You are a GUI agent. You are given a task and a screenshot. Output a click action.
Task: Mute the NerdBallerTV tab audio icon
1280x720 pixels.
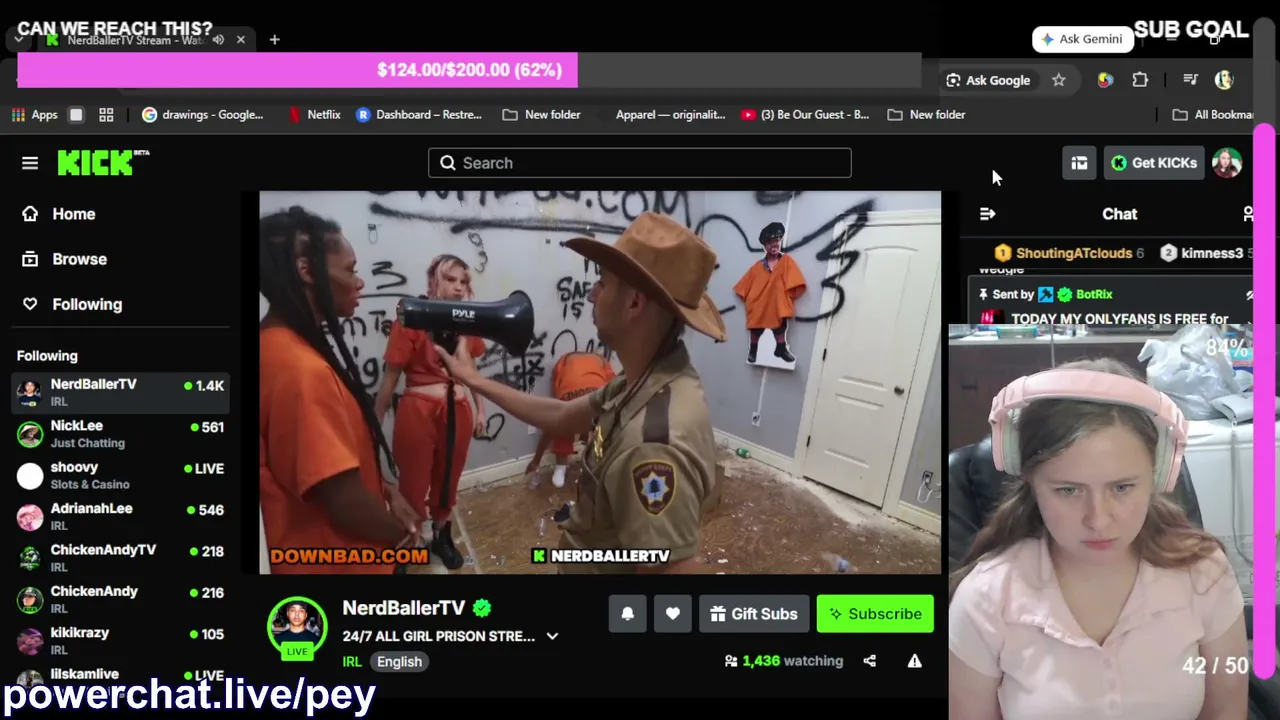click(x=218, y=40)
